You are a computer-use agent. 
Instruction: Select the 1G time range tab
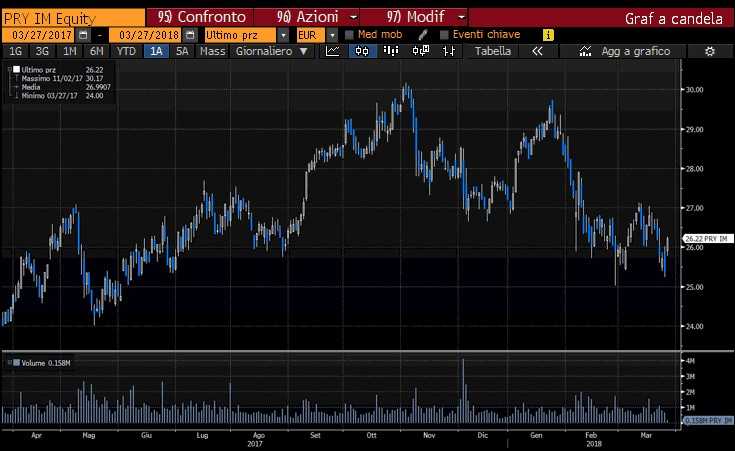tap(15, 51)
